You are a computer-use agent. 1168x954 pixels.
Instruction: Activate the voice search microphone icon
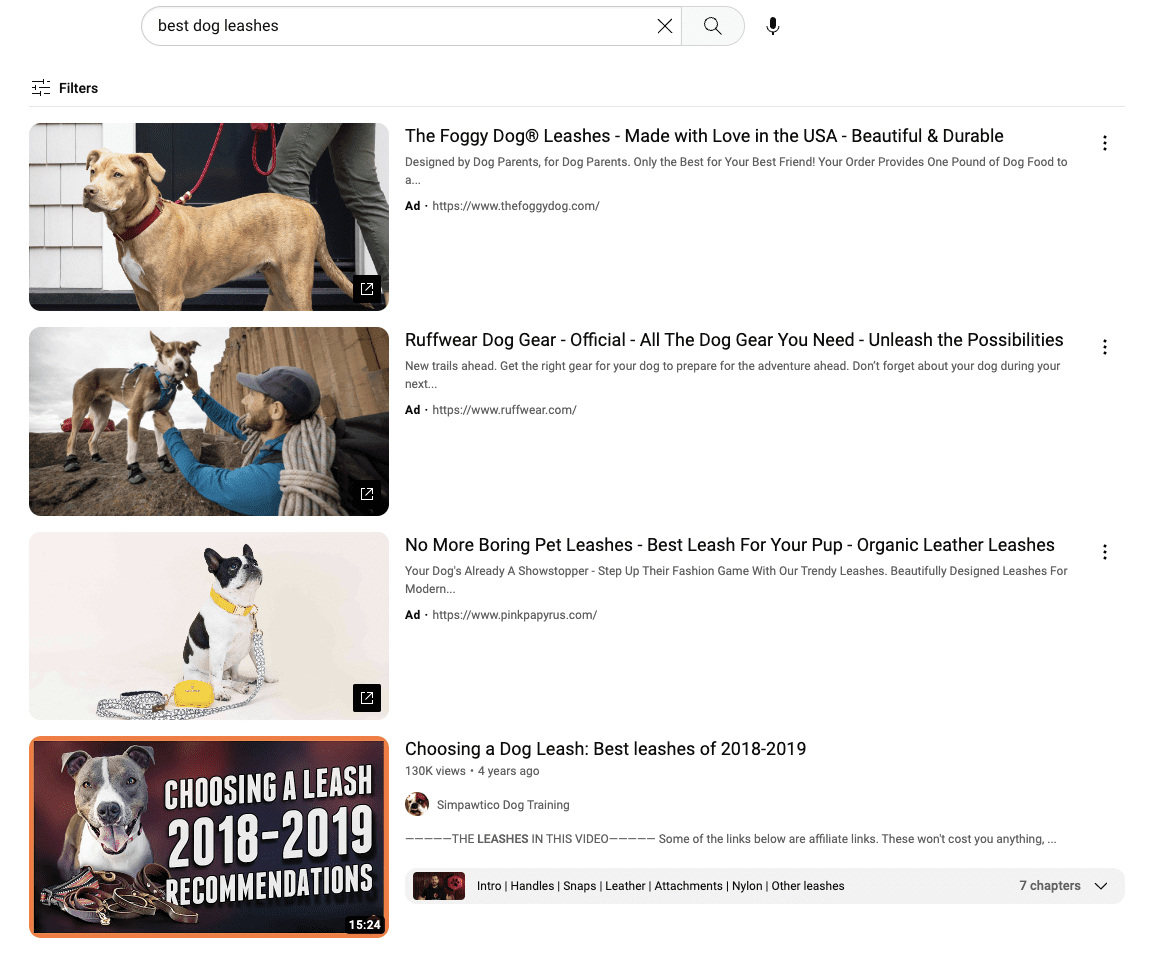772,25
